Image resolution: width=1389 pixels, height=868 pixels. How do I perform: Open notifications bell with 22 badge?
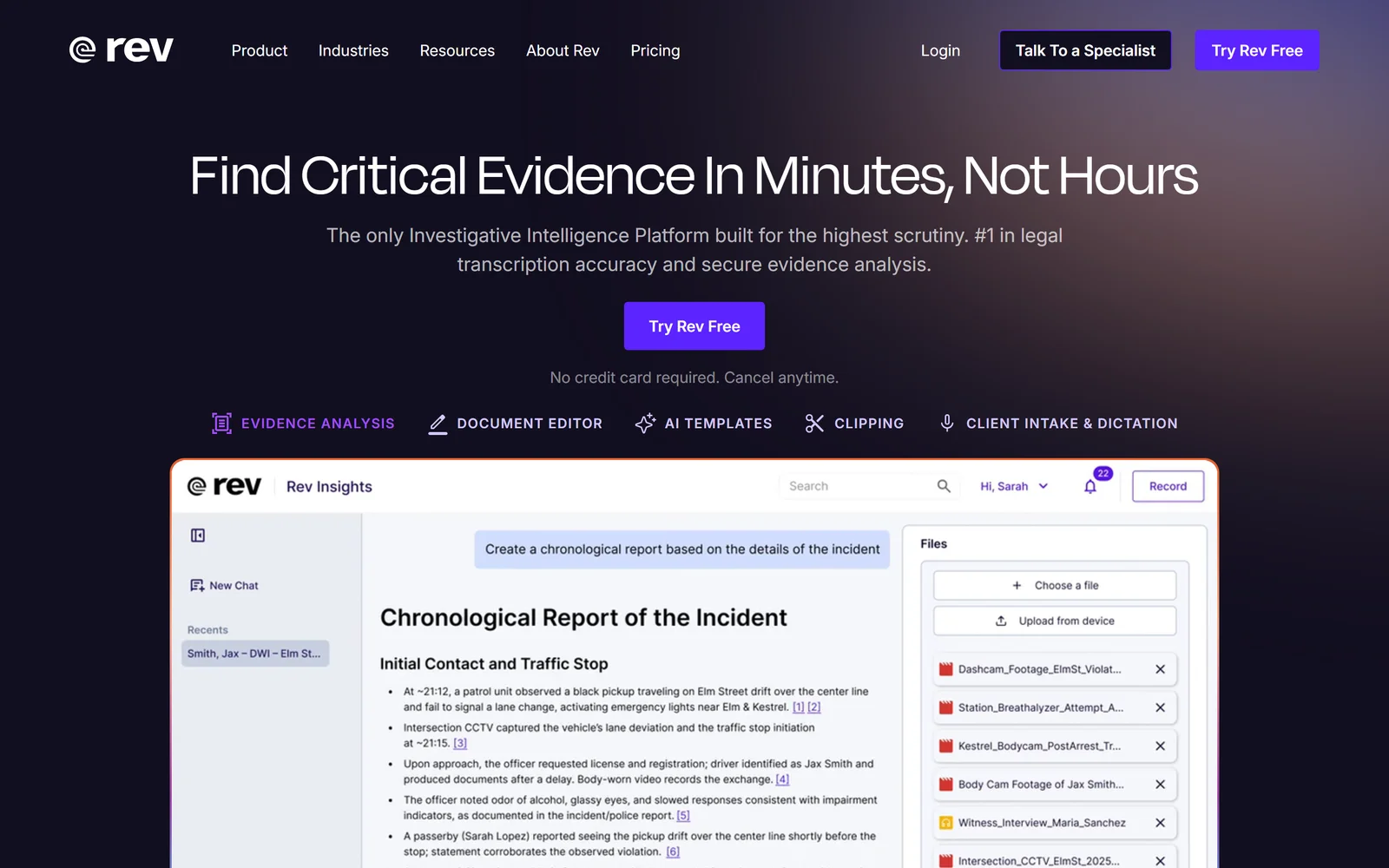[x=1091, y=486]
